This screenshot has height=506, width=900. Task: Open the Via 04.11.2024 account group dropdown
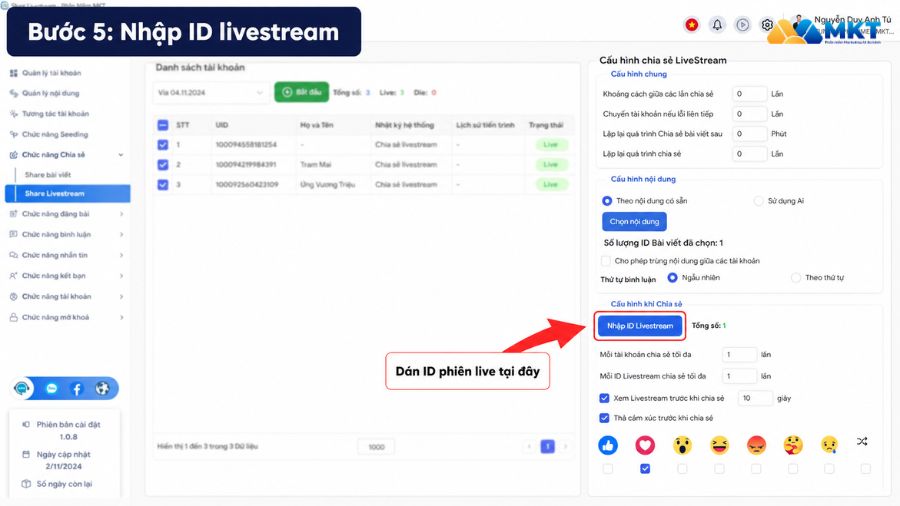pos(211,92)
